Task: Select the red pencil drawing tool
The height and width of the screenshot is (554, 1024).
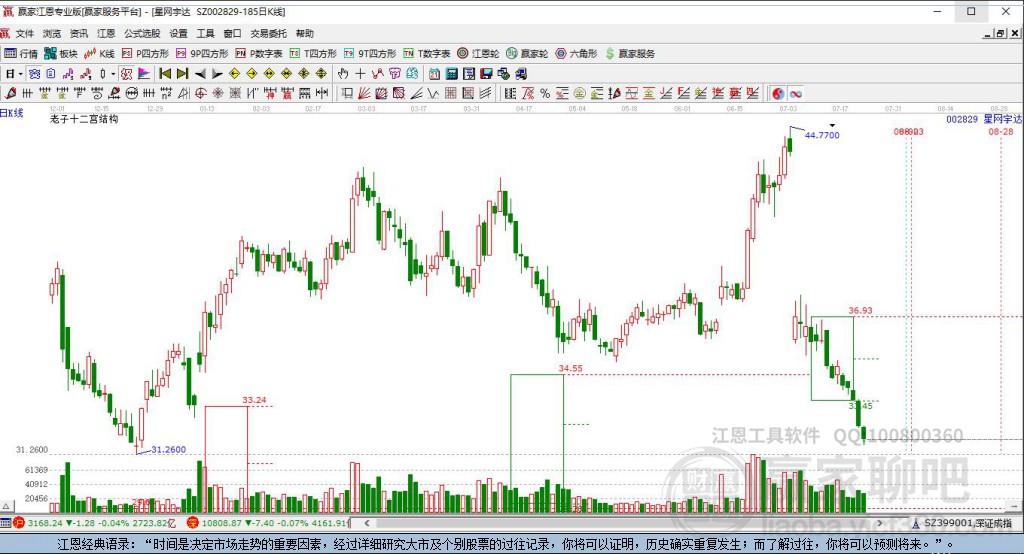Action: [10, 94]
